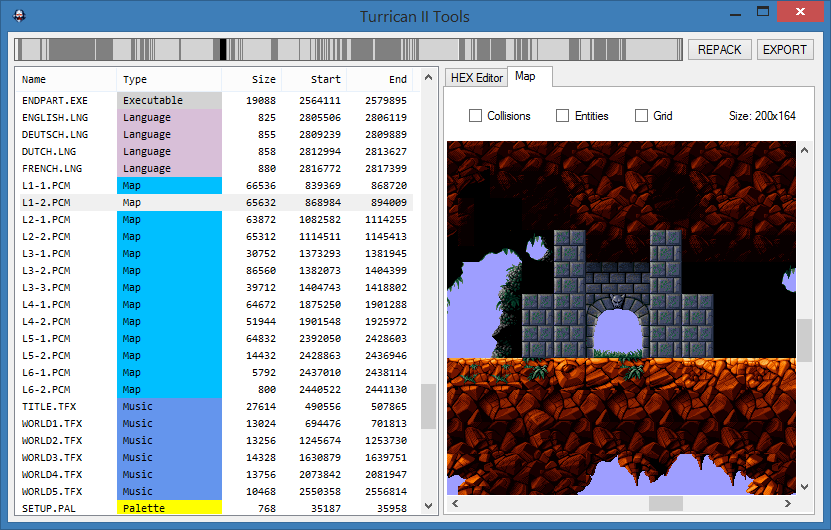Select the L4-2.PCM map file
Viewport: 831px width, 530px height.
click(214, 321)
